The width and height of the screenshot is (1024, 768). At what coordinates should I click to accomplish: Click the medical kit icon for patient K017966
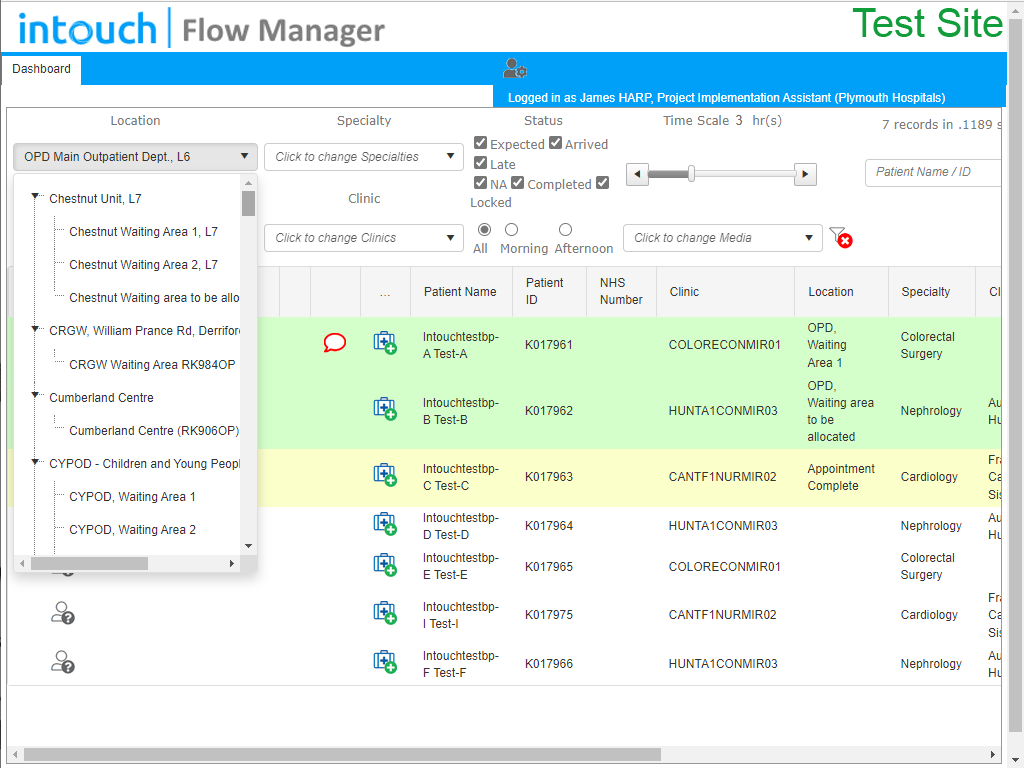pyautogui.click(x=385, y=662)
